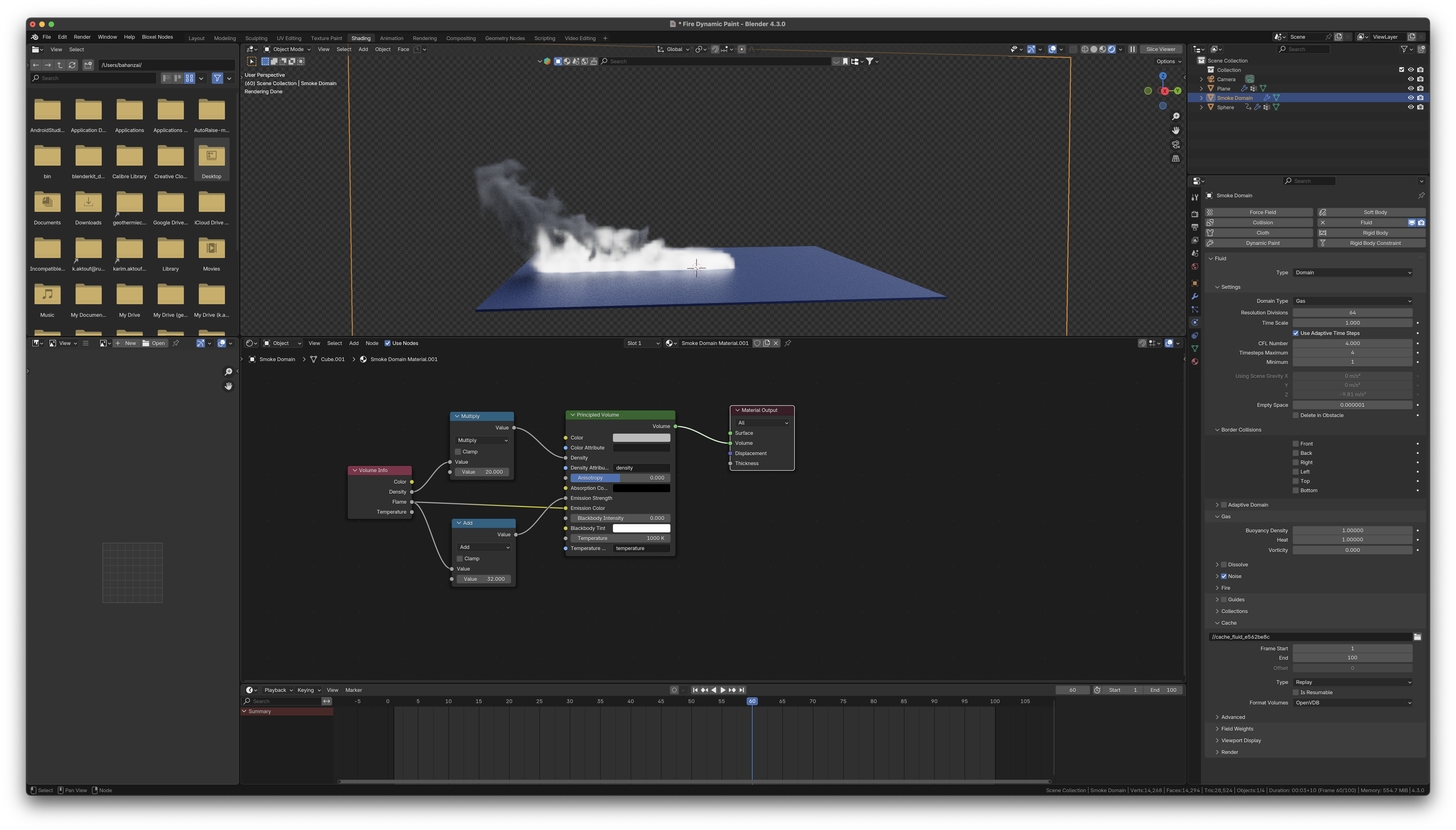Open the File menu
The image size is (1456, 830).
pyautogui.click(x=47, y=37)
